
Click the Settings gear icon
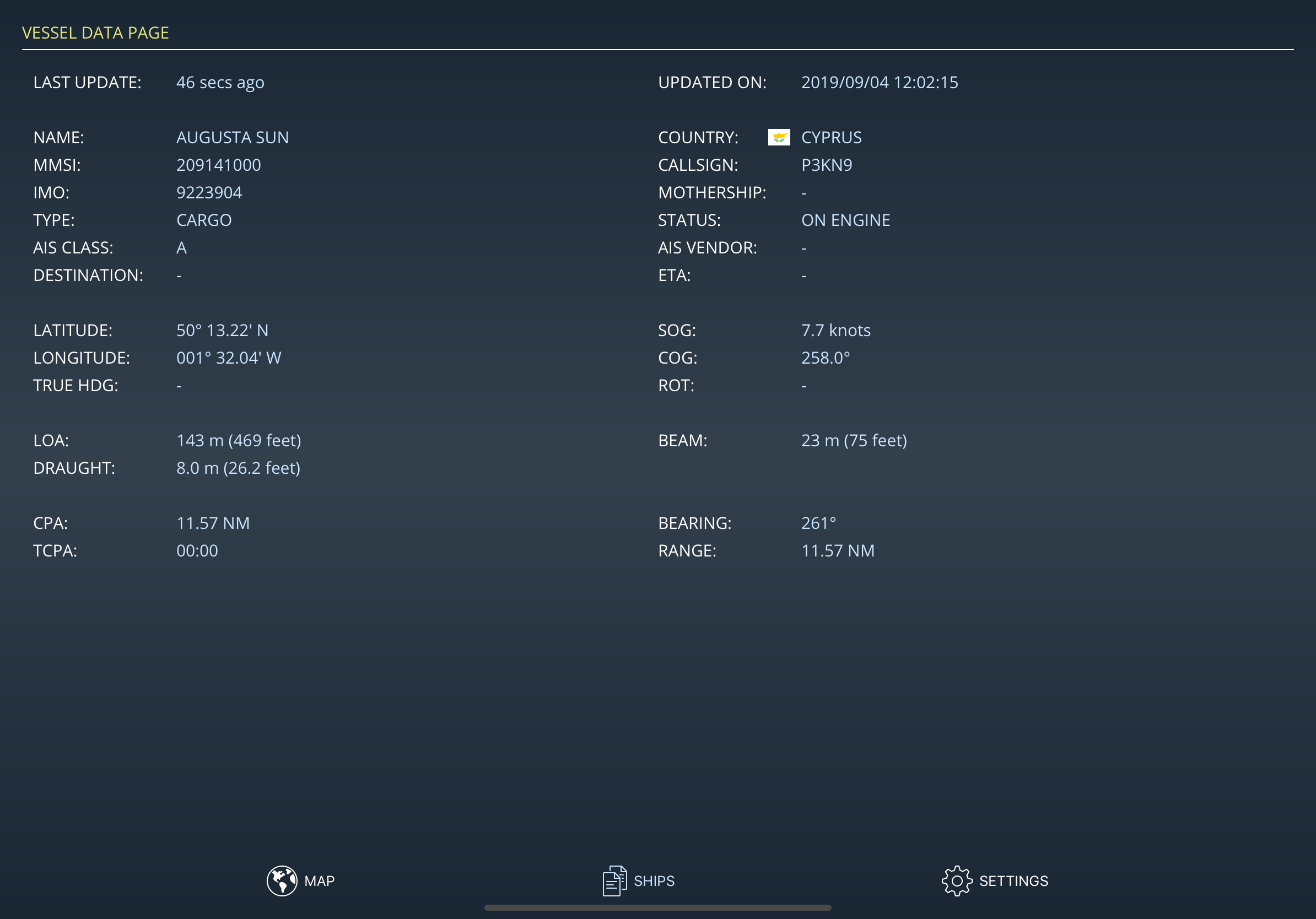[x=957, y=880]
